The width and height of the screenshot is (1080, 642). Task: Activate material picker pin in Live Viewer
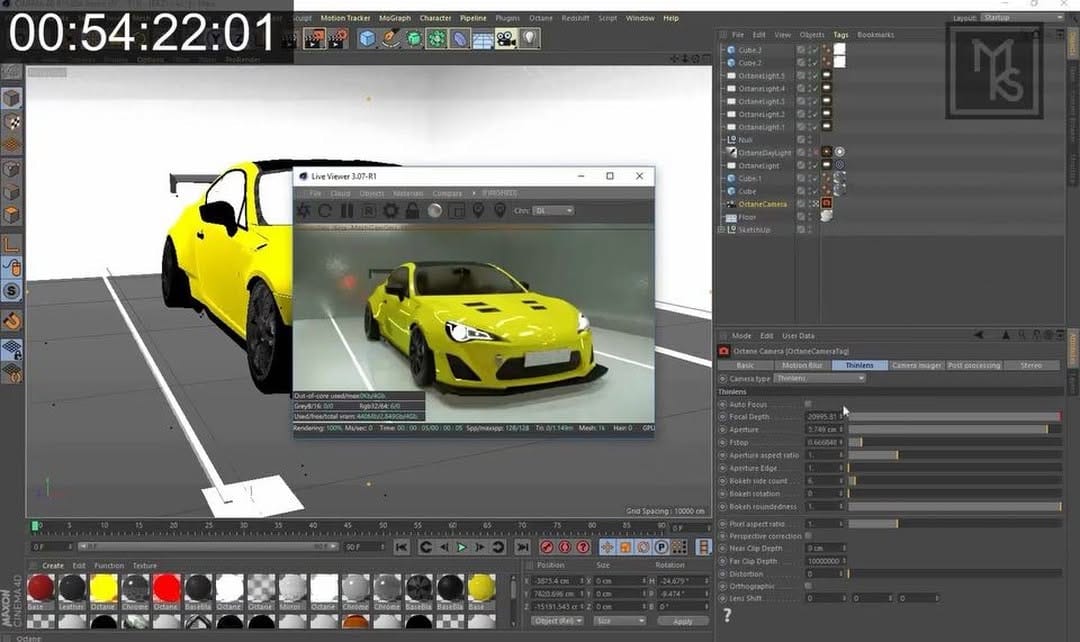point(500,211)
